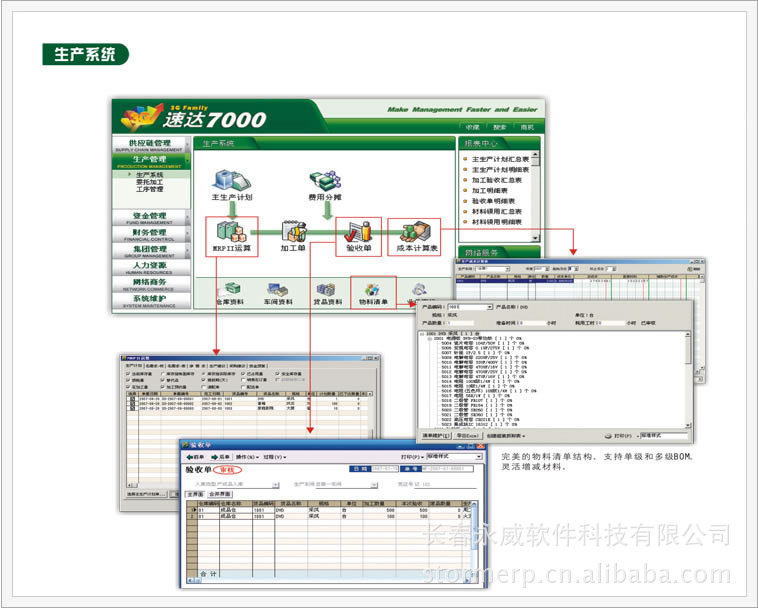The image size is (758, 608).
Task: Open the 验收单 icon in flowchart
Action: [x=359, y=236]
